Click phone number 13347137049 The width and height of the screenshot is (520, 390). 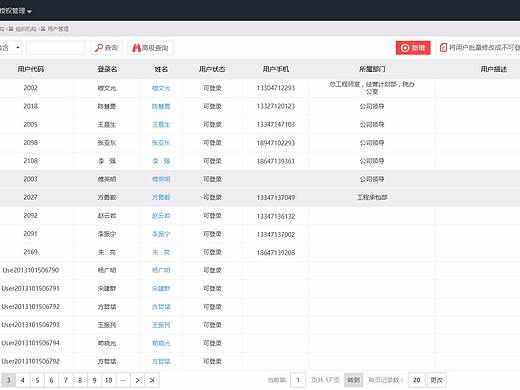click(x=276, y=197)
